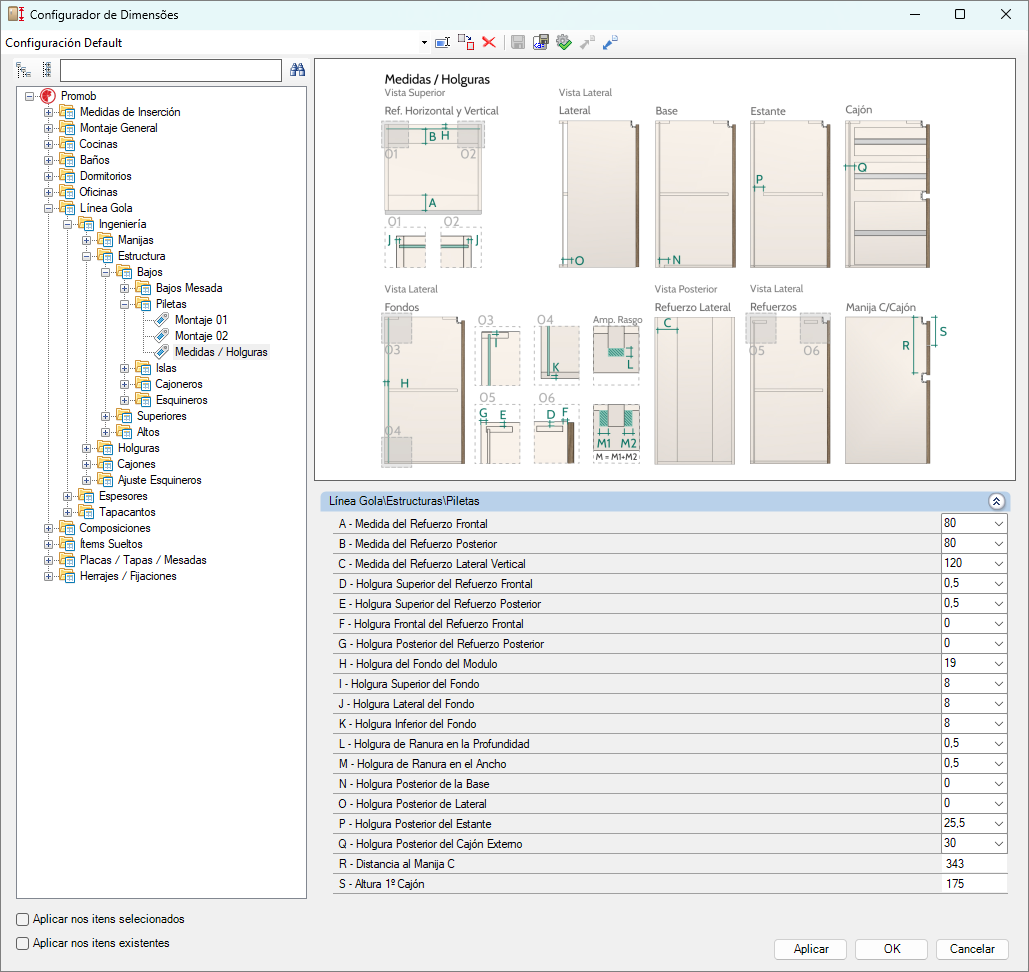The width and height of the screenshot is (1029, 972).
Task: Click the tree search text field
Action: coord(170,70)
